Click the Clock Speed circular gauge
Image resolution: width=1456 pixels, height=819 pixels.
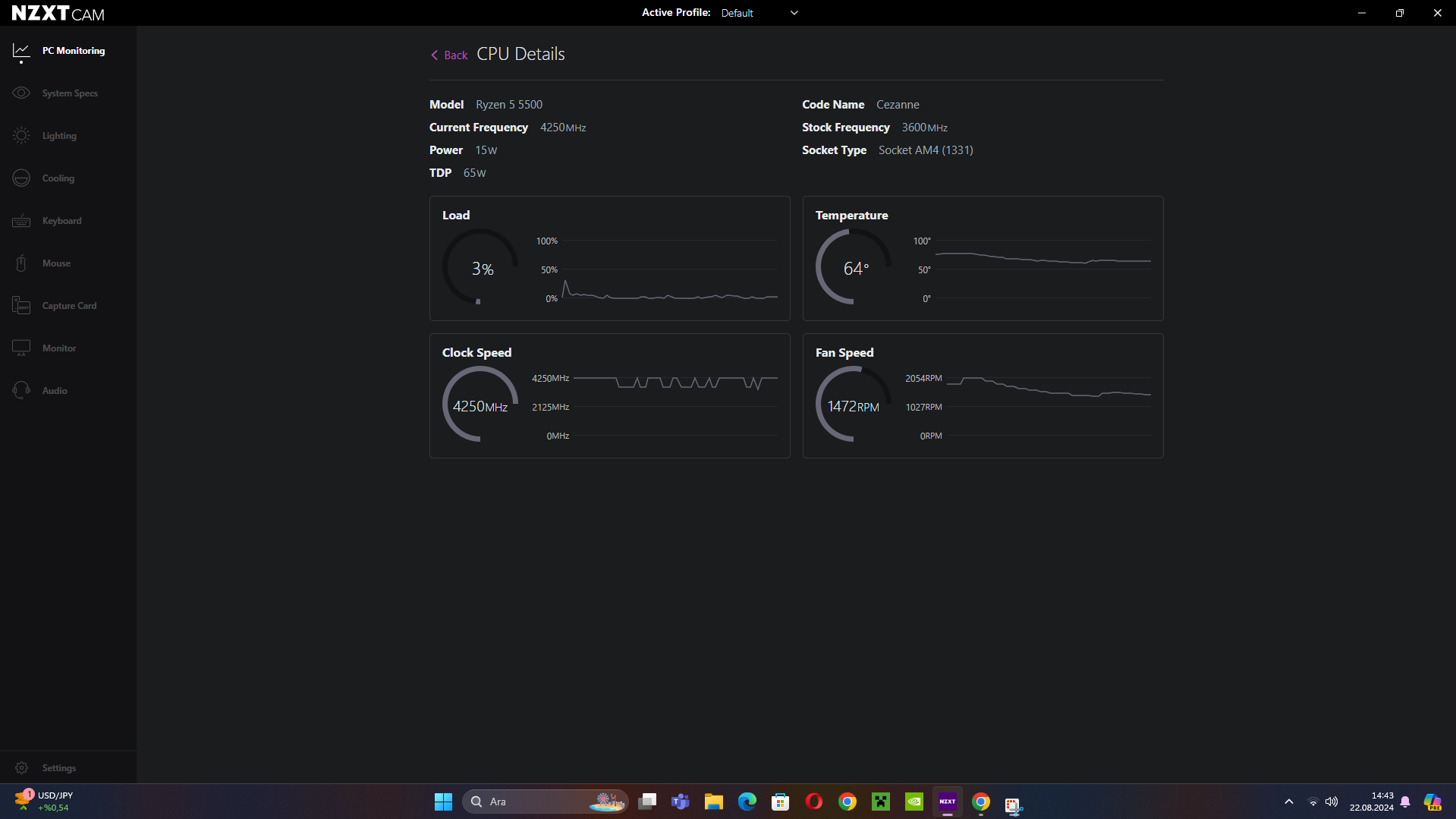pyautogui.click(x=480, y=405)
